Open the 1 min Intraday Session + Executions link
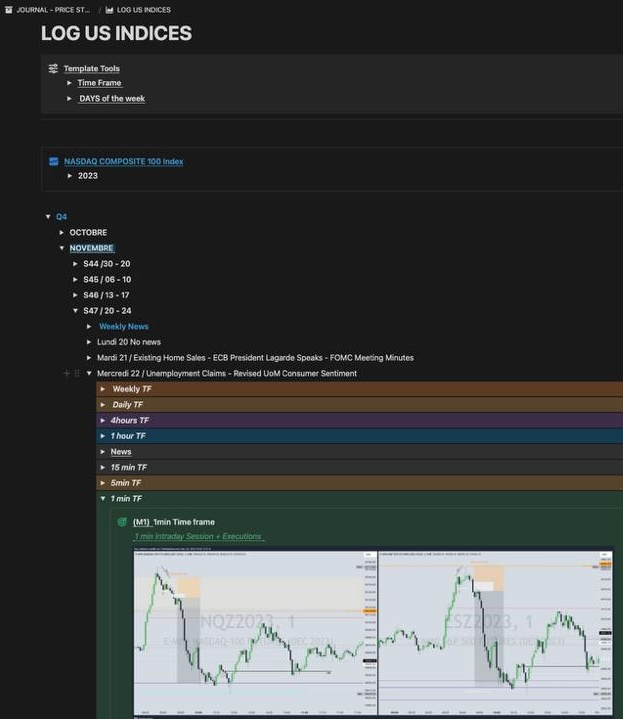Screen dimensions: 623x719 198,537
